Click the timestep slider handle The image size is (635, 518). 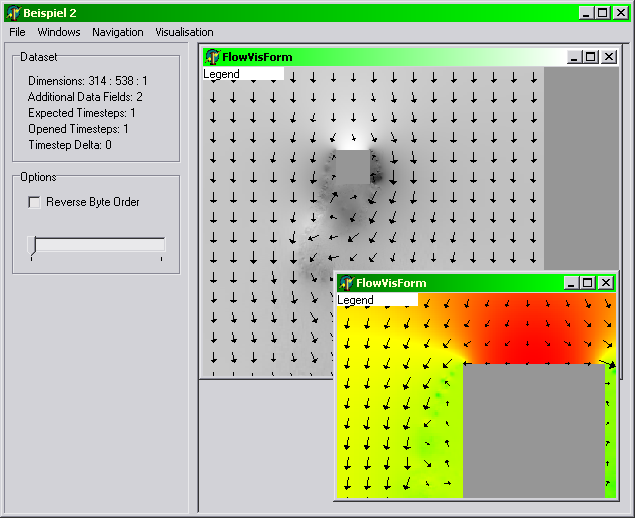coord(33,246)
